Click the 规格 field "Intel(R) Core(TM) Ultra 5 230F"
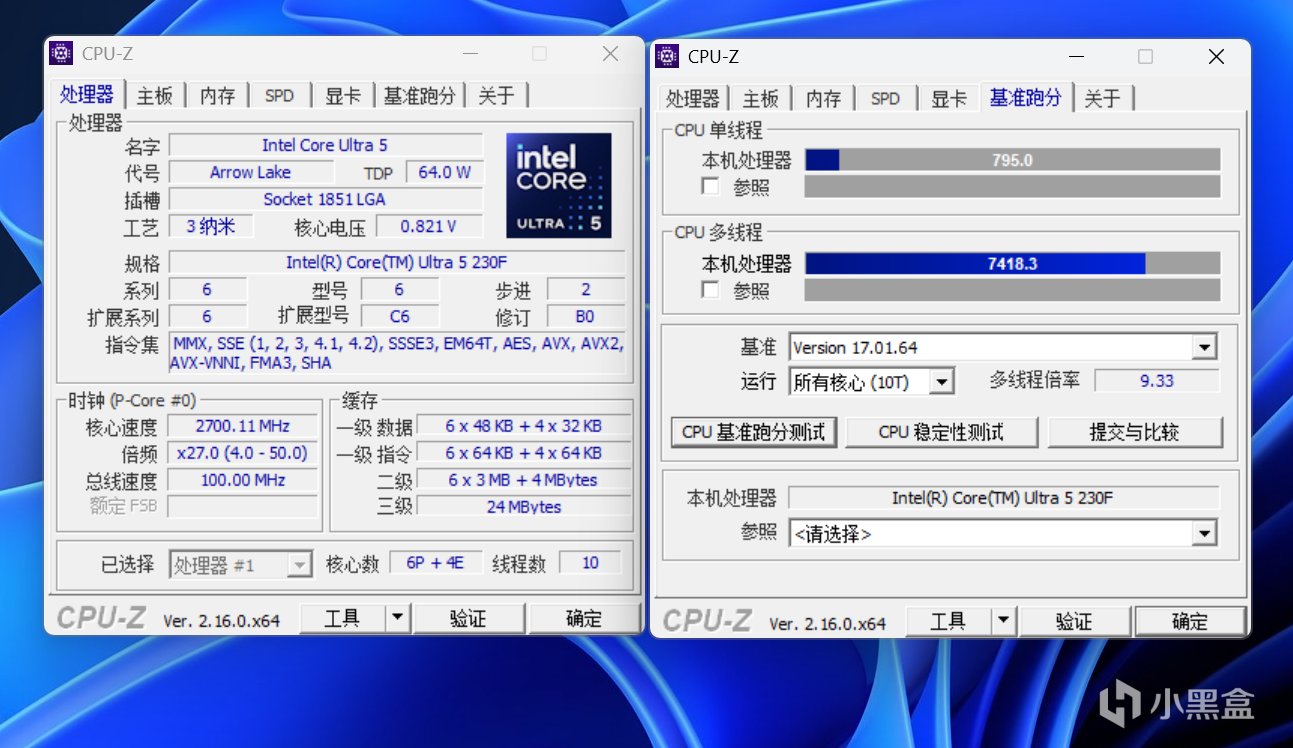1293x748 pixels. (x=397, y=263)
